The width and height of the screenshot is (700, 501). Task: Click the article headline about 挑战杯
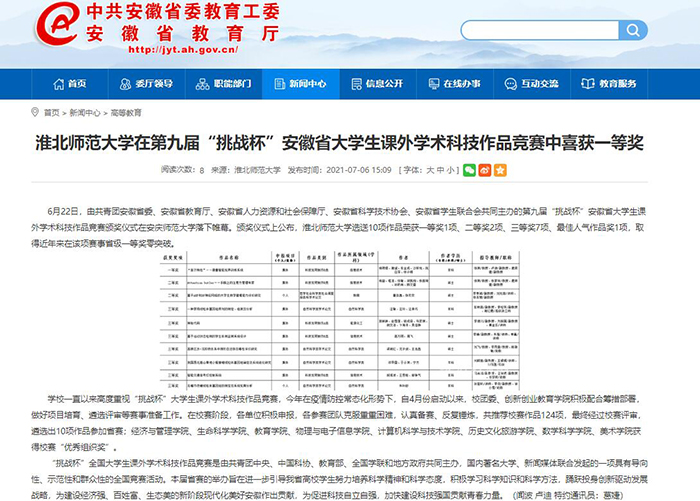tap(339, 143)
